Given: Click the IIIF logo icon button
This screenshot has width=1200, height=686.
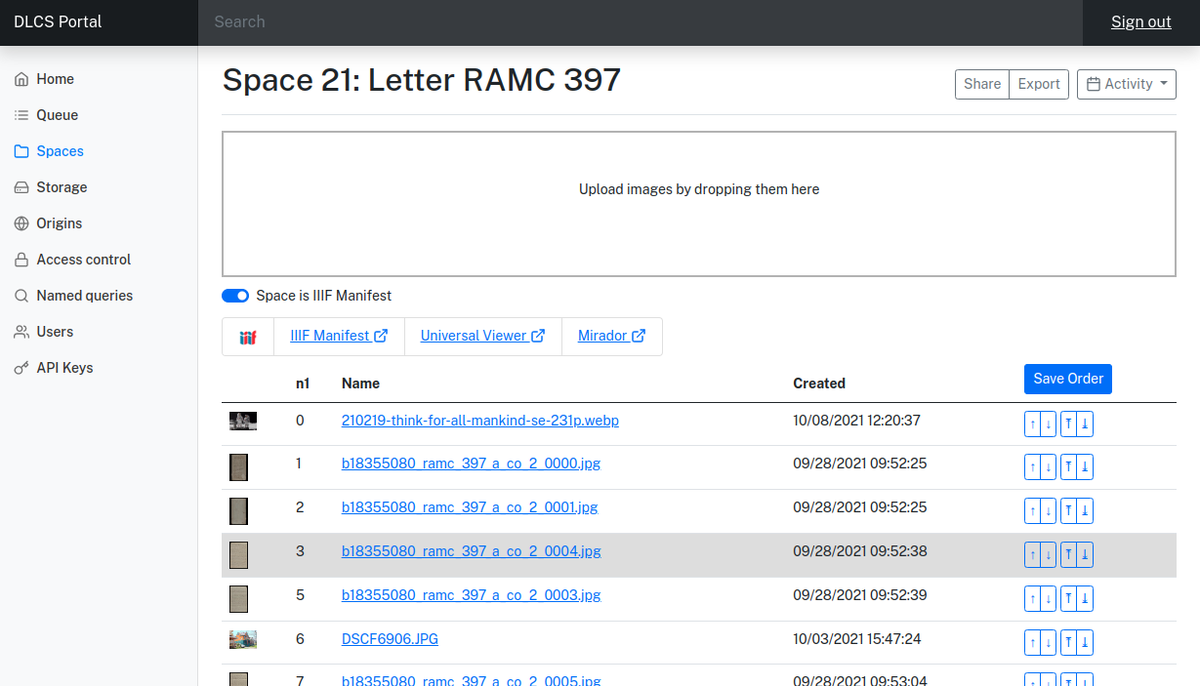Looking at the screenshot, I should pos(247,337).
